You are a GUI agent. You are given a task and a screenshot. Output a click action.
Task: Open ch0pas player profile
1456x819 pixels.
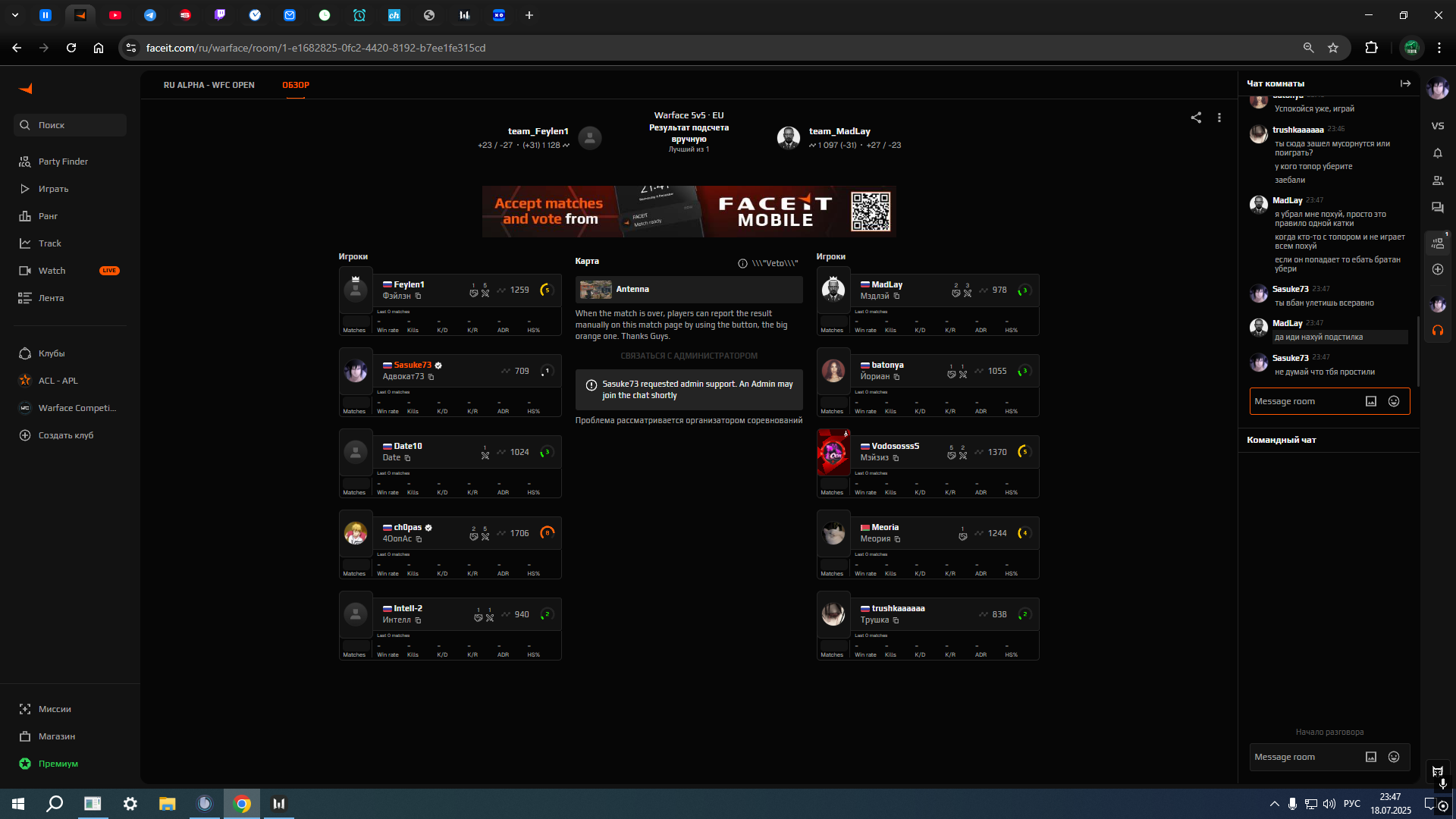pos(407,527)
